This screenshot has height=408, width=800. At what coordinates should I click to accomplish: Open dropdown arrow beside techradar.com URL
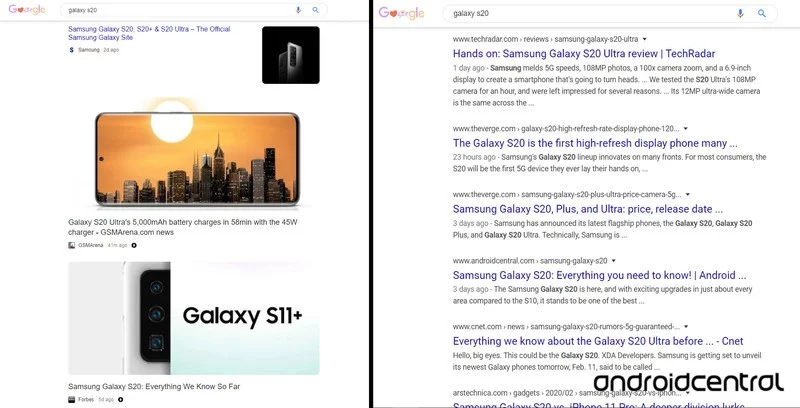click(x=644, y=39)
